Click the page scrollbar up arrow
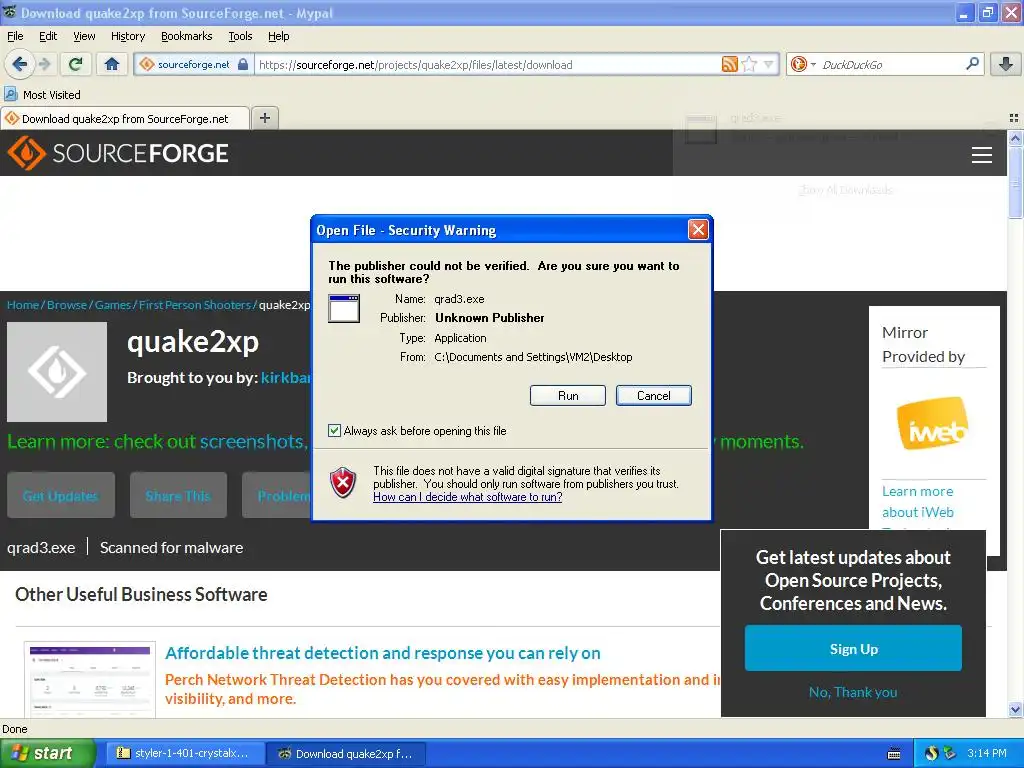1024x768 pixels. (1015, 138)
